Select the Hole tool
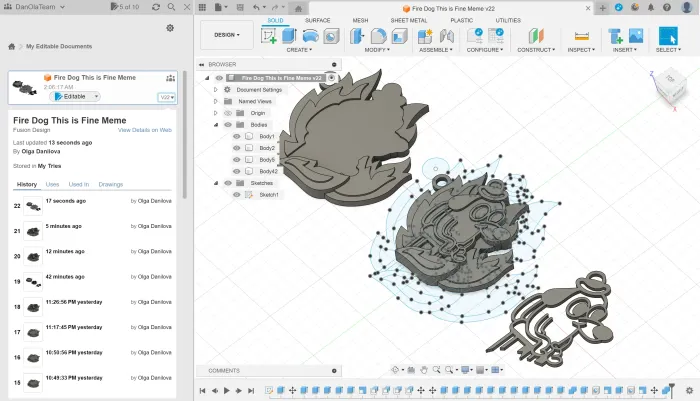 point(331,36)
